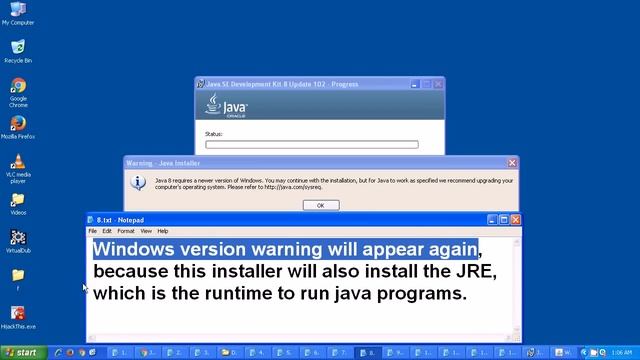Select the HijackThis.exe desktop icon
The width and height of the screenshot is (640, 360).
[18, 318]
